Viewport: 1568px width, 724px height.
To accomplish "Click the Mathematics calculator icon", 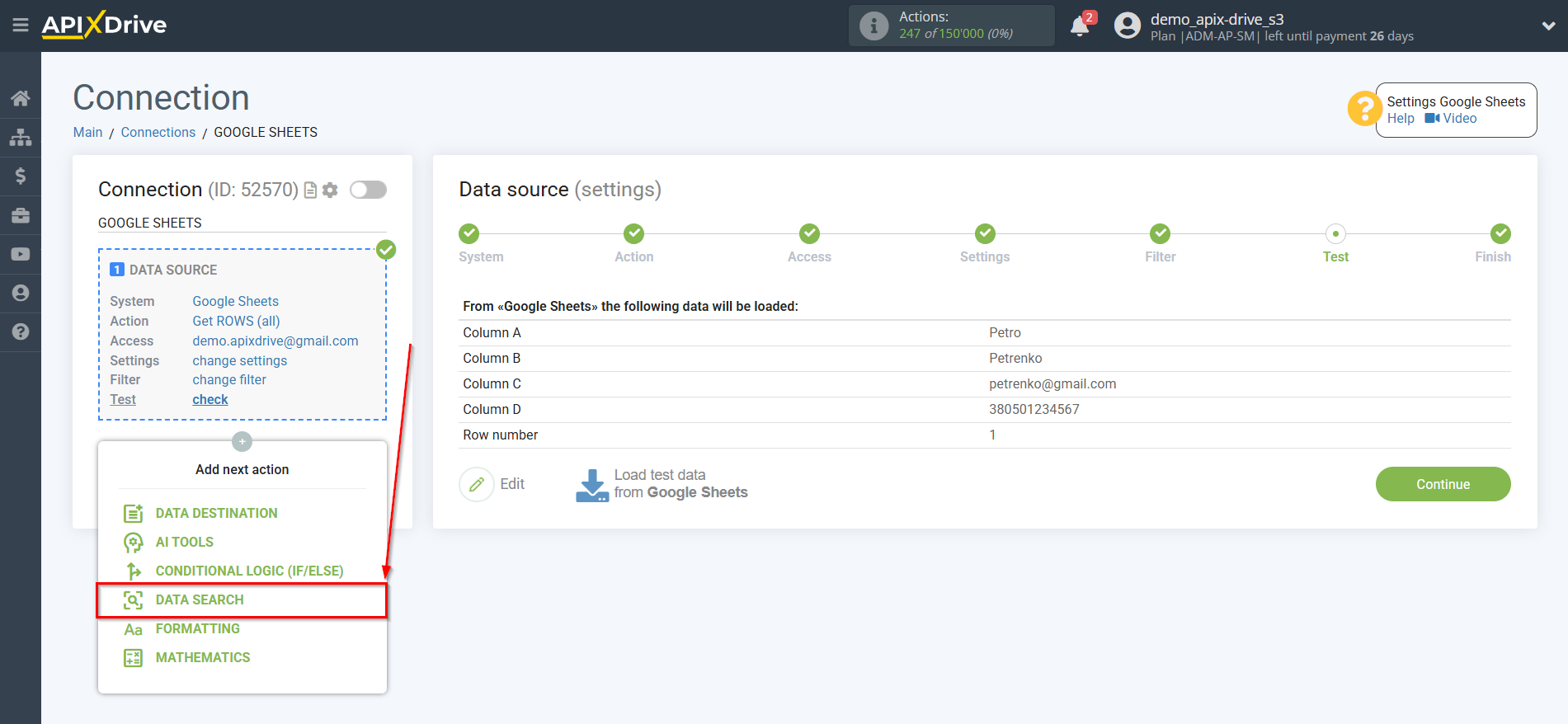I will point(133,658).
